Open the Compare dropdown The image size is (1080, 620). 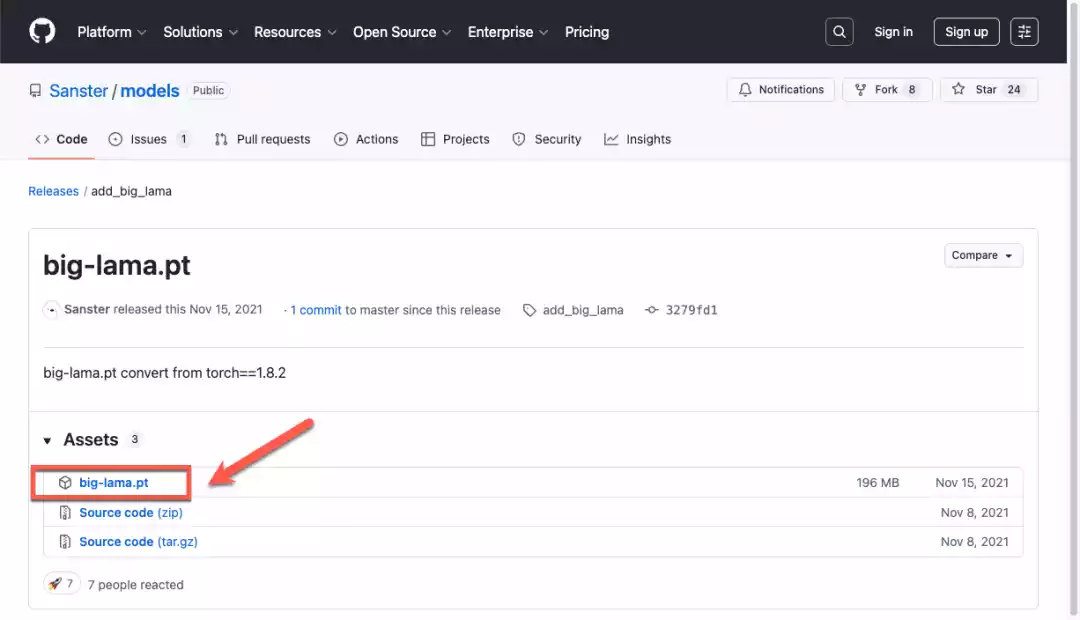tap(983, 256)
